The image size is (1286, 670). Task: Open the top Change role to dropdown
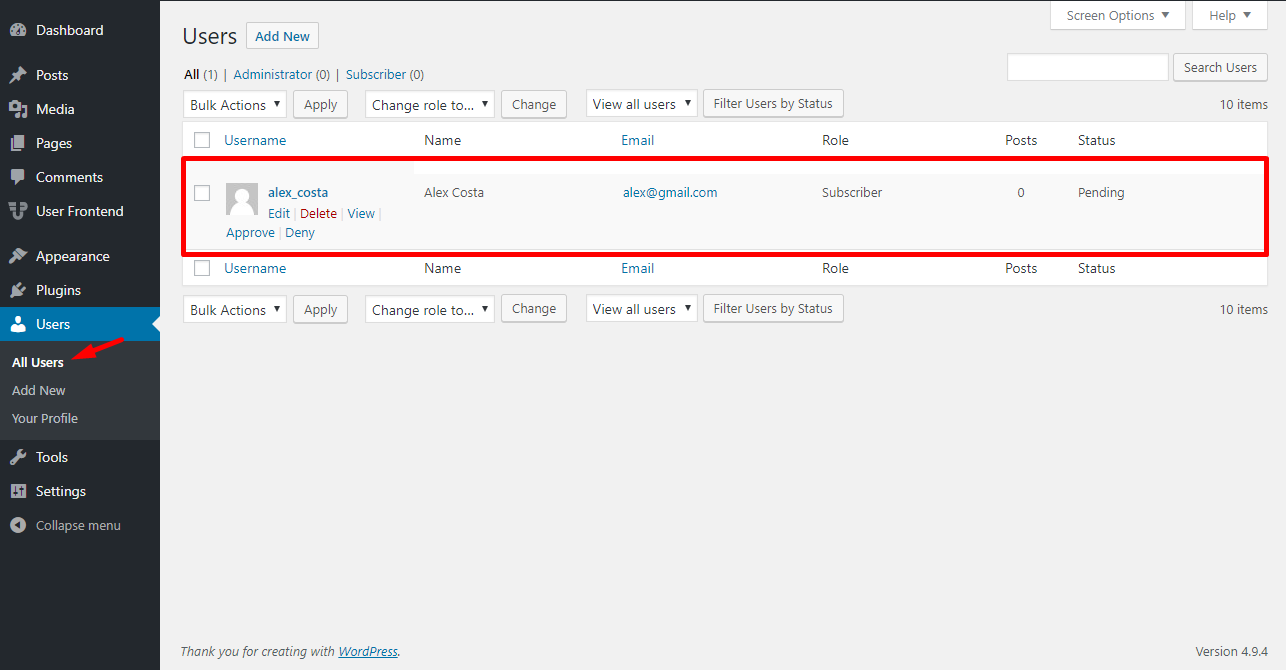(x=430, y=104)
